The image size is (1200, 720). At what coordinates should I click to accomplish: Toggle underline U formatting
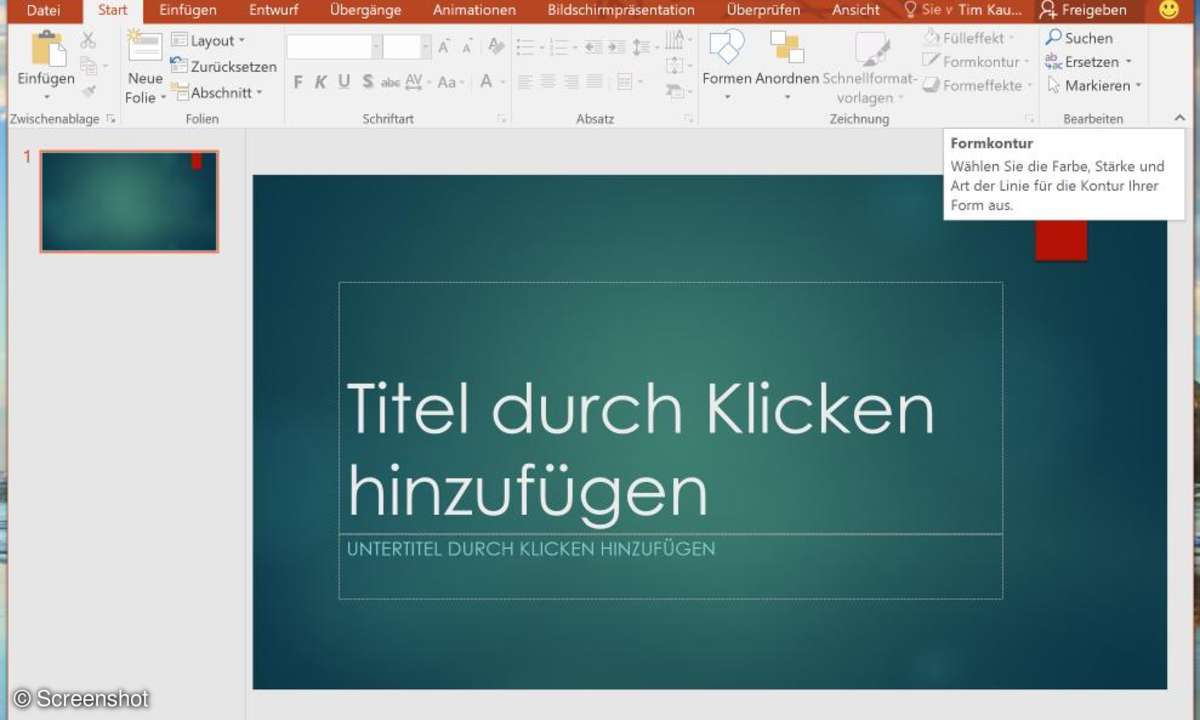[344, 82]
